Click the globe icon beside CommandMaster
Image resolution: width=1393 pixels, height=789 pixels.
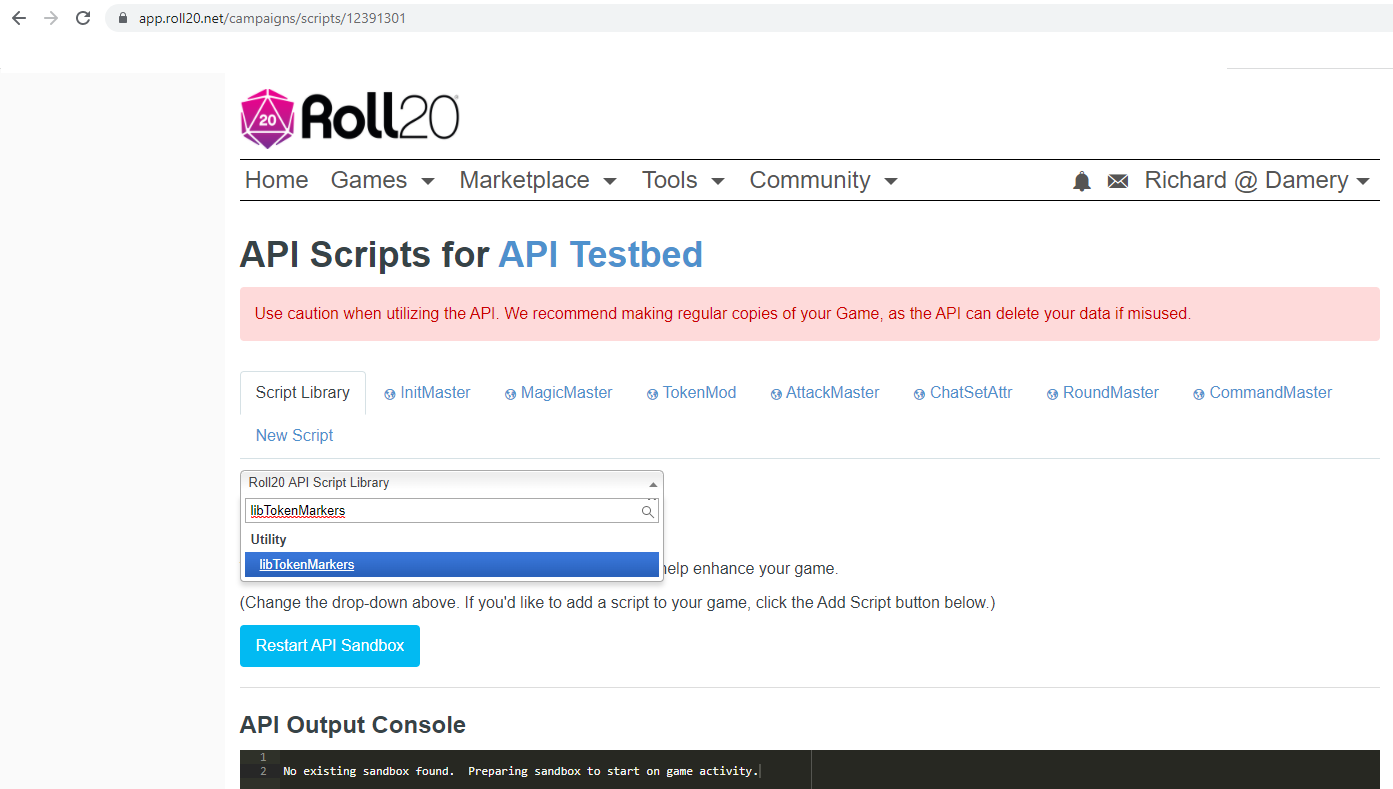1199,394
